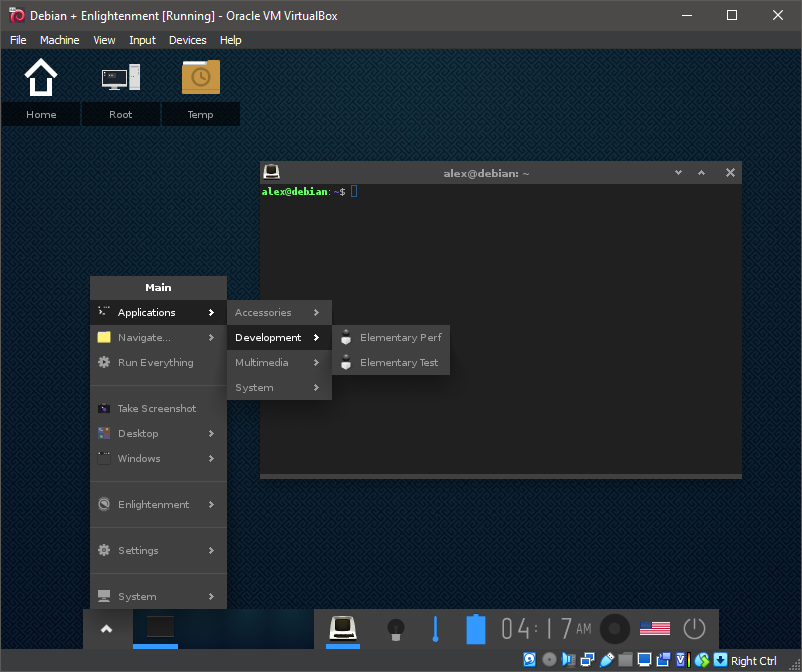Click the round mixer volume knob gadget
802x672 pixels.
coord(615,629)
